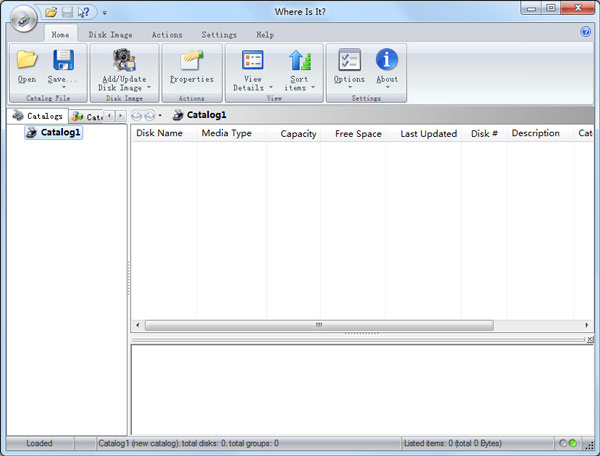Click inside the empty description text pane
Screen dimensions: 600x456
tap(362, 389)
